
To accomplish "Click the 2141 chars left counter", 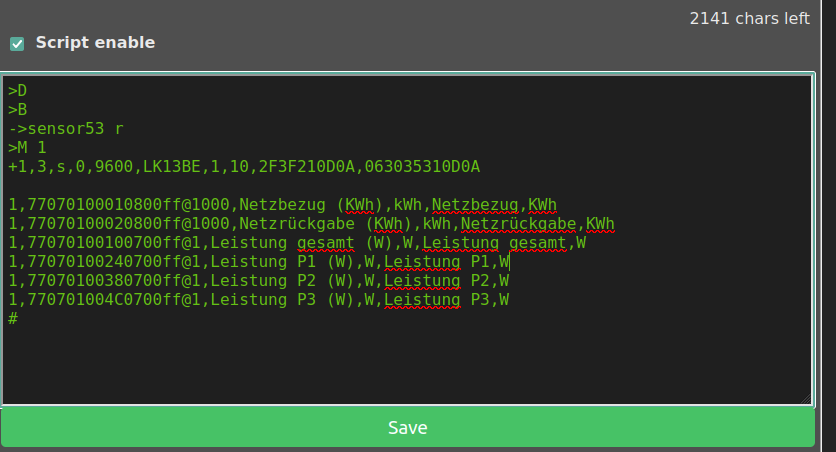I will [749, 18].
